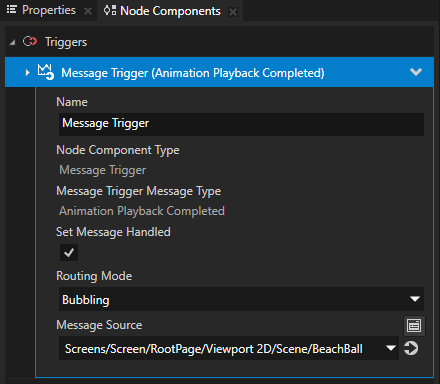Screen dimensions: 440x384
Task: Click the 'Message Trigger Message Type' label
Action: (x=139, y=191)
